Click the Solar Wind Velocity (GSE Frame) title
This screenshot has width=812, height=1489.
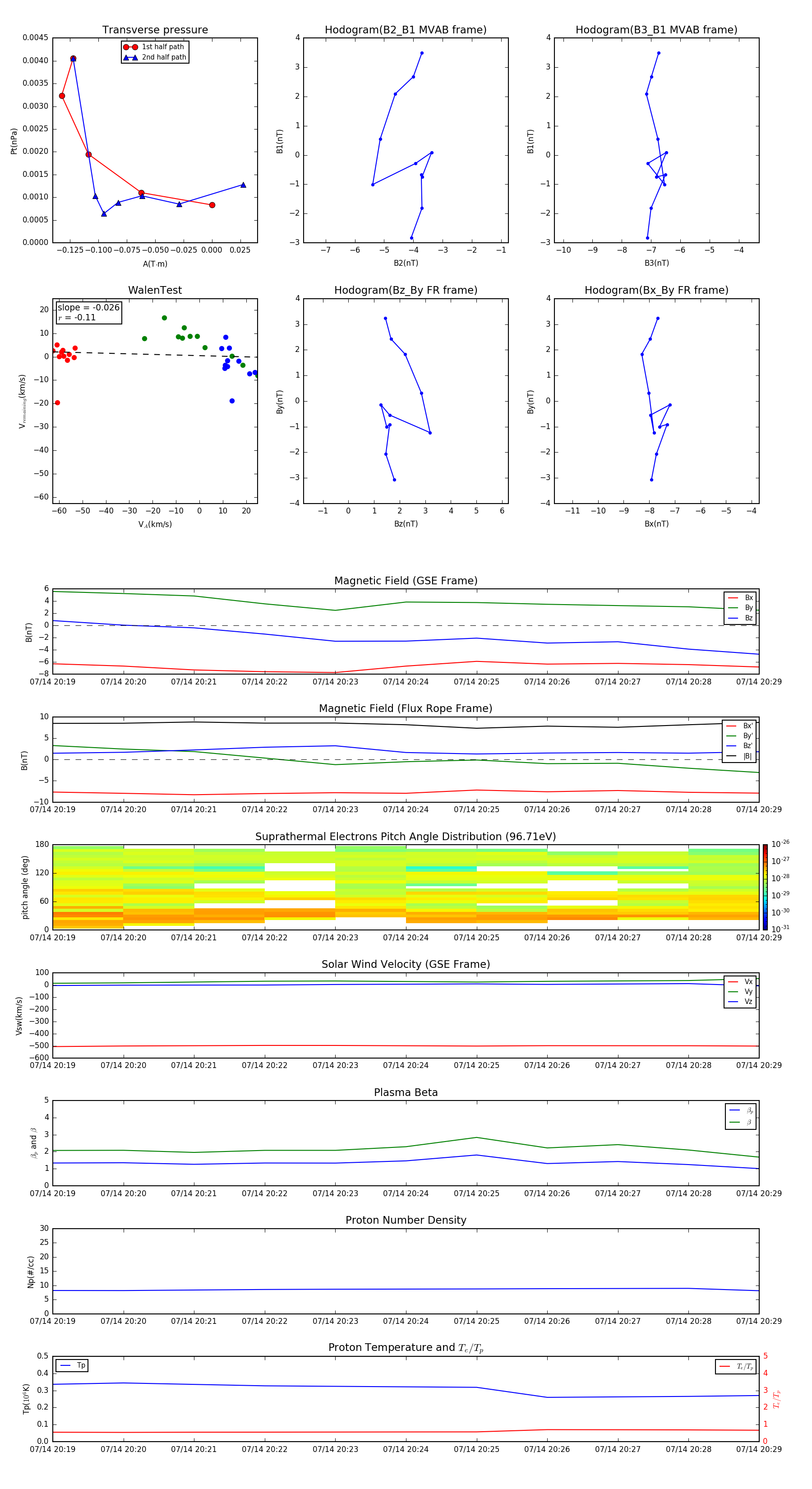[x=406, y=965]
